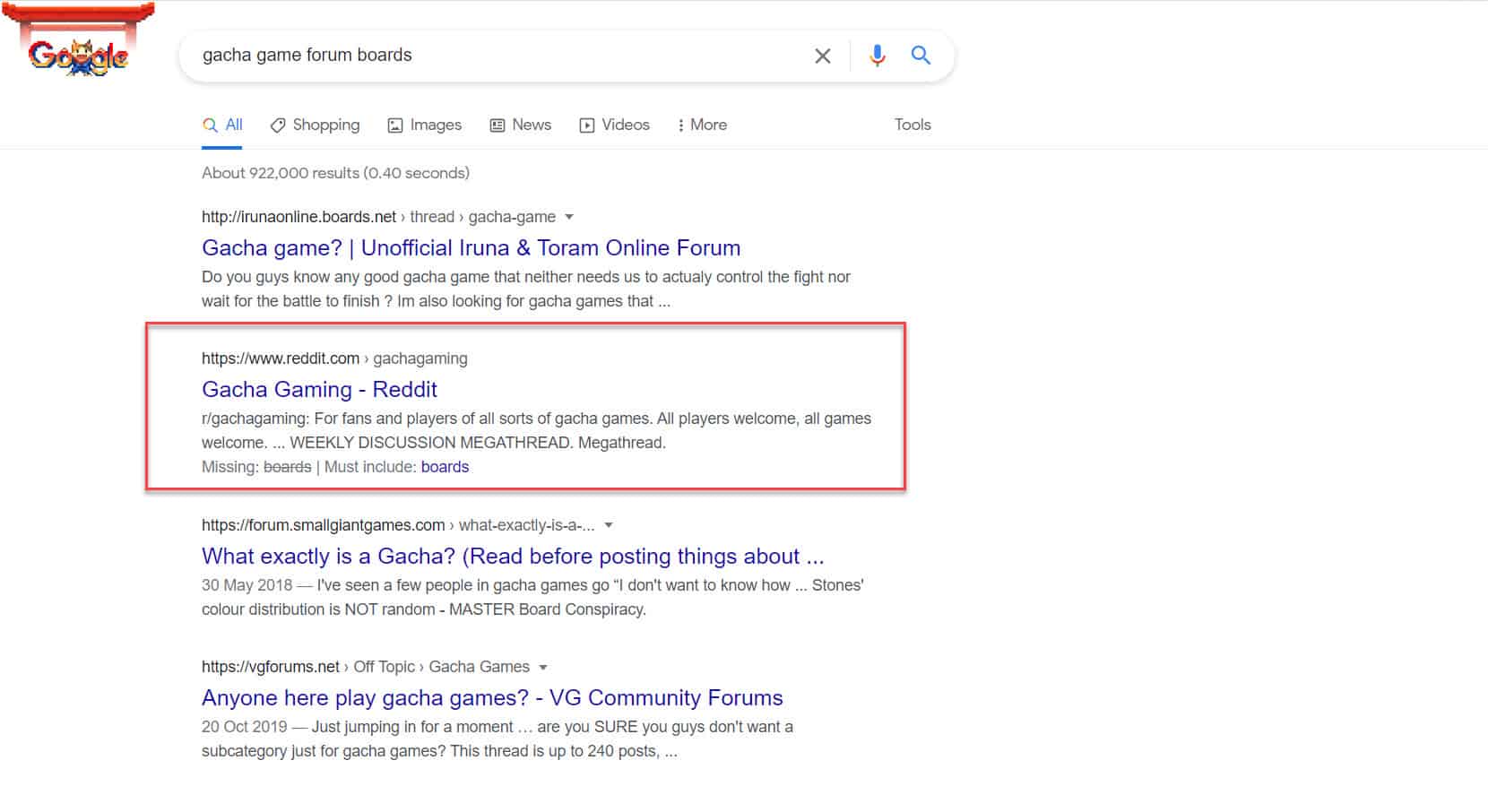Switch to Videos search results
The image size is (1488, 812).
pyautogui.click(x=615, y=125)
